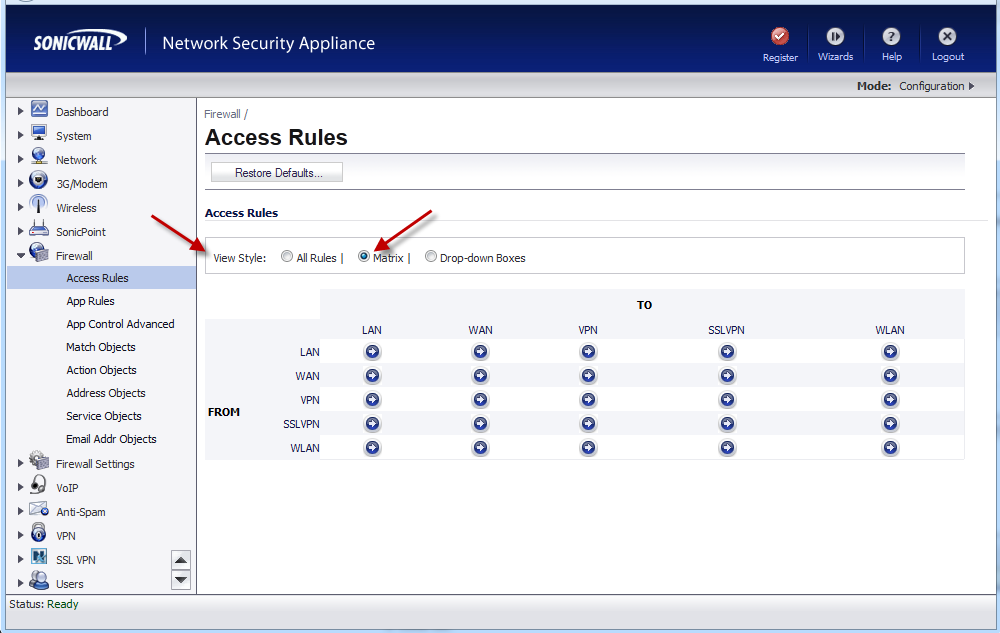
Task: Open the LAN to WLAN rules arrow
Action: pos(890,351)
